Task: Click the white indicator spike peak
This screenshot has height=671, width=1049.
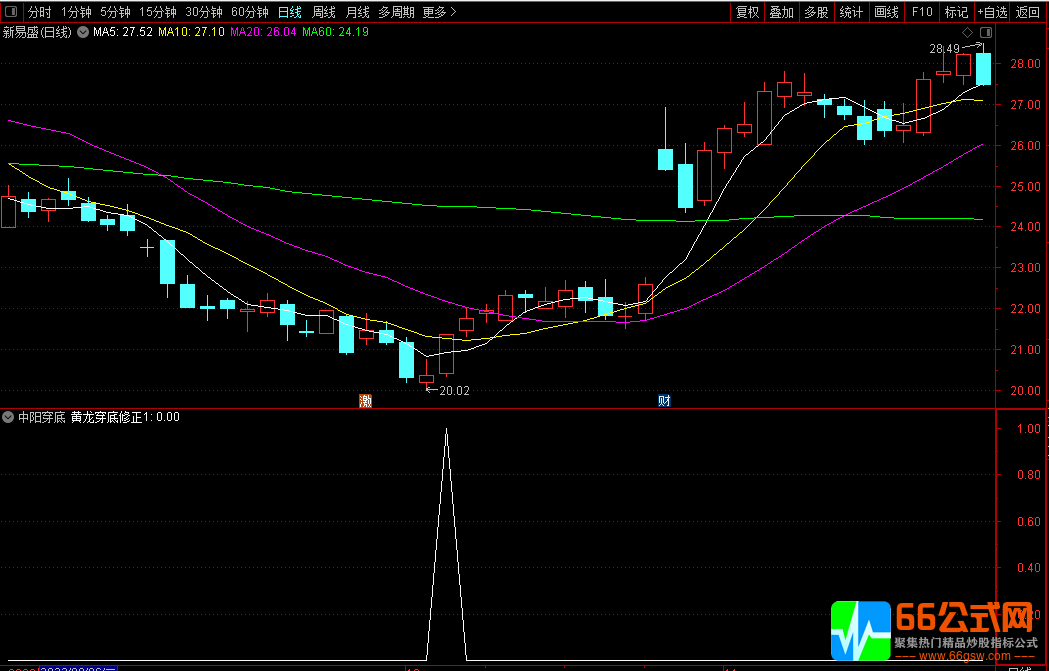Action: coord(446,429)
